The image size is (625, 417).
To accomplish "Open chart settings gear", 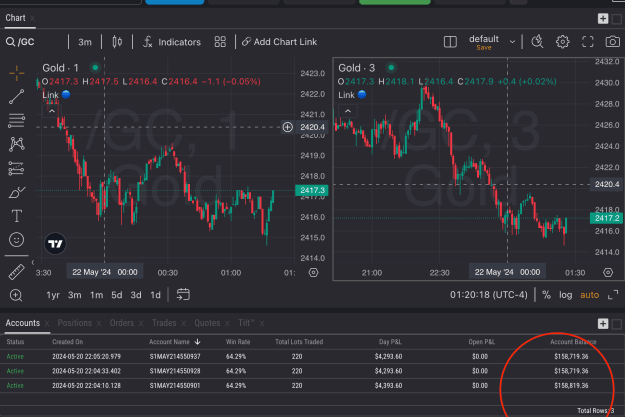I will pos(562,41).
